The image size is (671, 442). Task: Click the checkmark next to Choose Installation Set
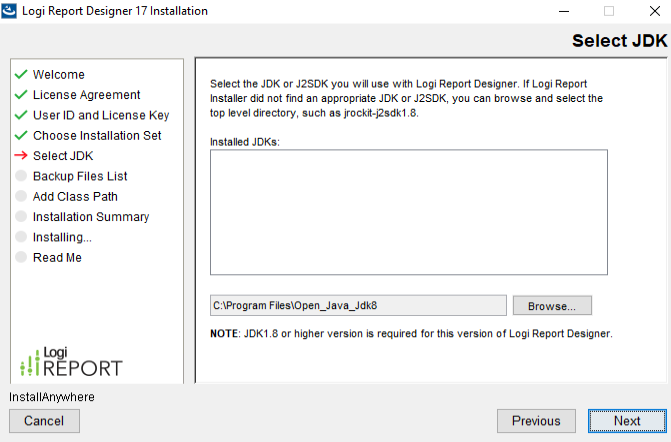20,135
